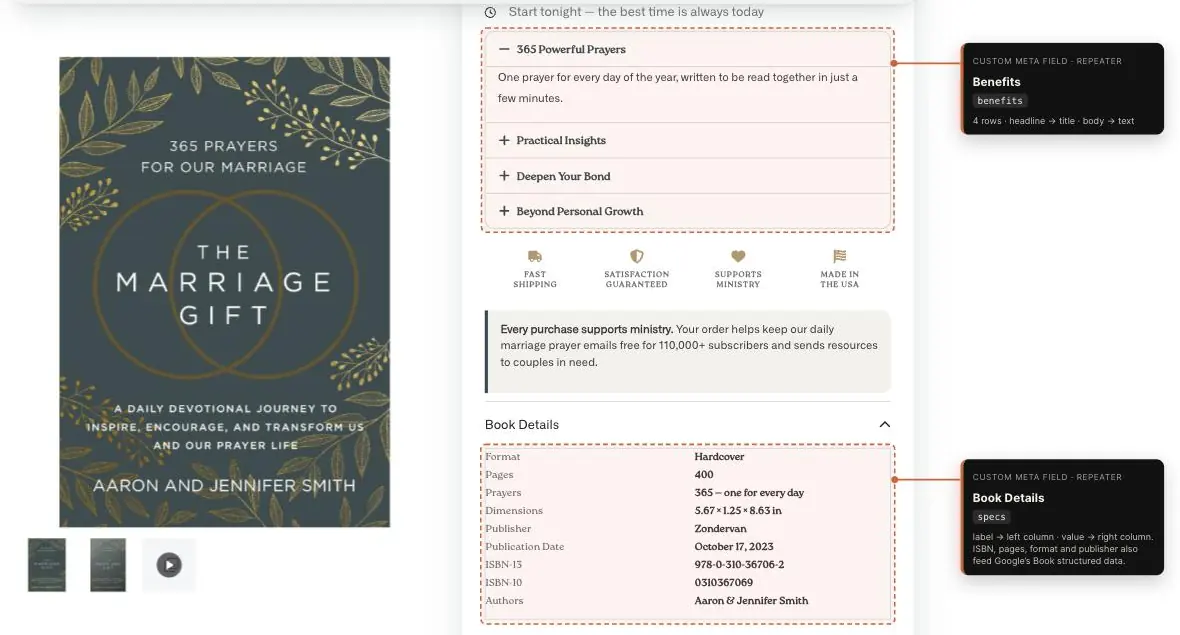The image size is (1180, 635).
Task: Click the ISBN-13 value 978-0-310-36706-2
Action: coord(739,564)
